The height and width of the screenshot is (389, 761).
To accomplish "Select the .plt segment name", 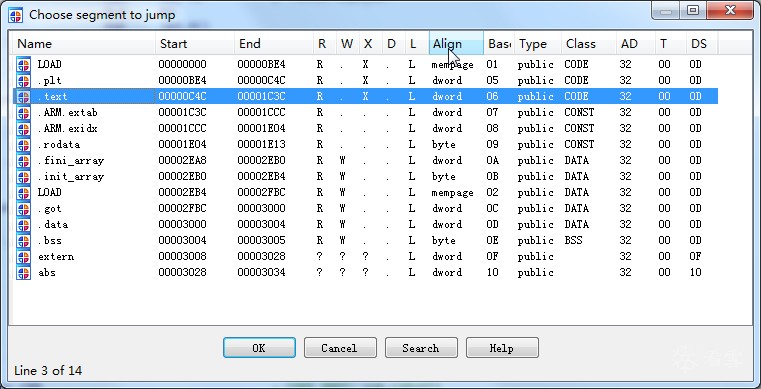I will click(50, 81).
